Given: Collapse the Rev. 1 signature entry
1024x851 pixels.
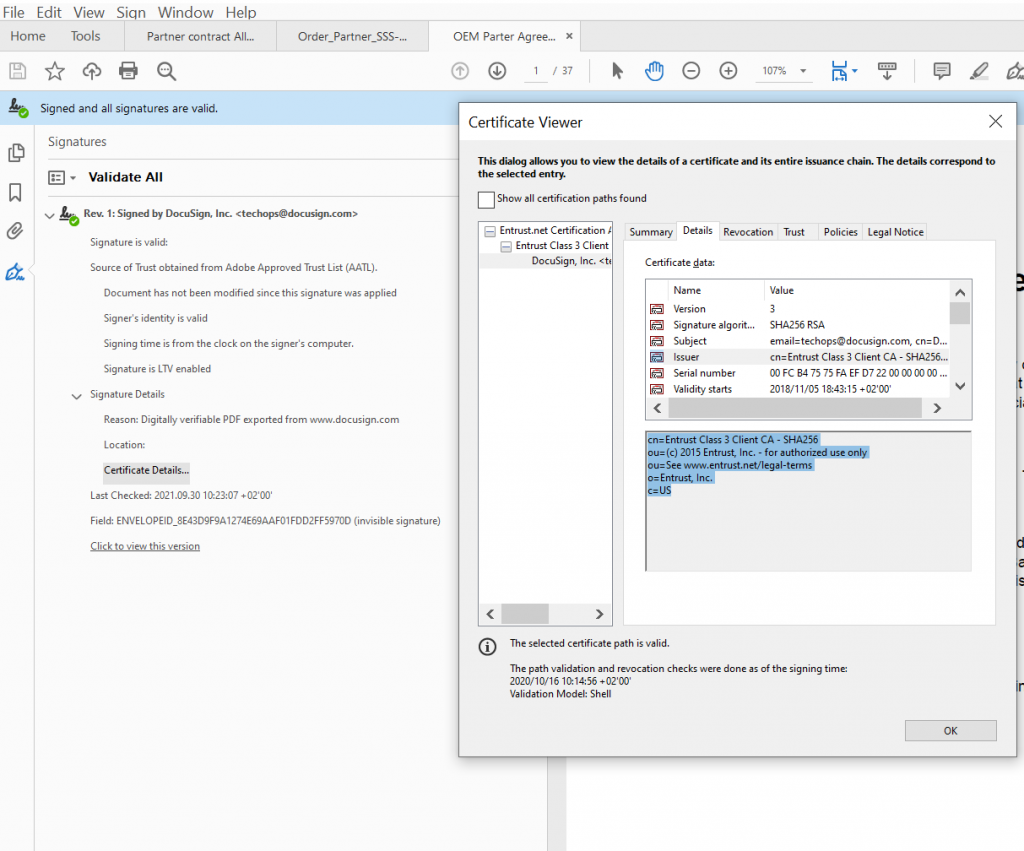Looking at the screenshot, I should pos(50,215).
